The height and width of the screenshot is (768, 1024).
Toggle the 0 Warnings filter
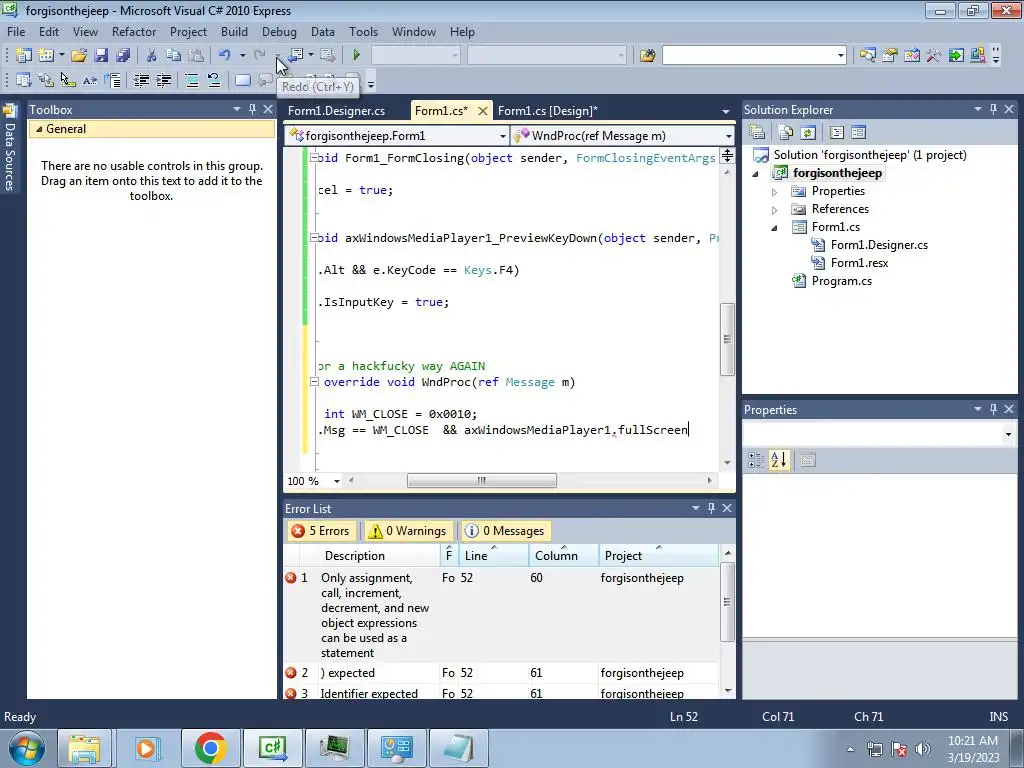(x=408, y=531)
